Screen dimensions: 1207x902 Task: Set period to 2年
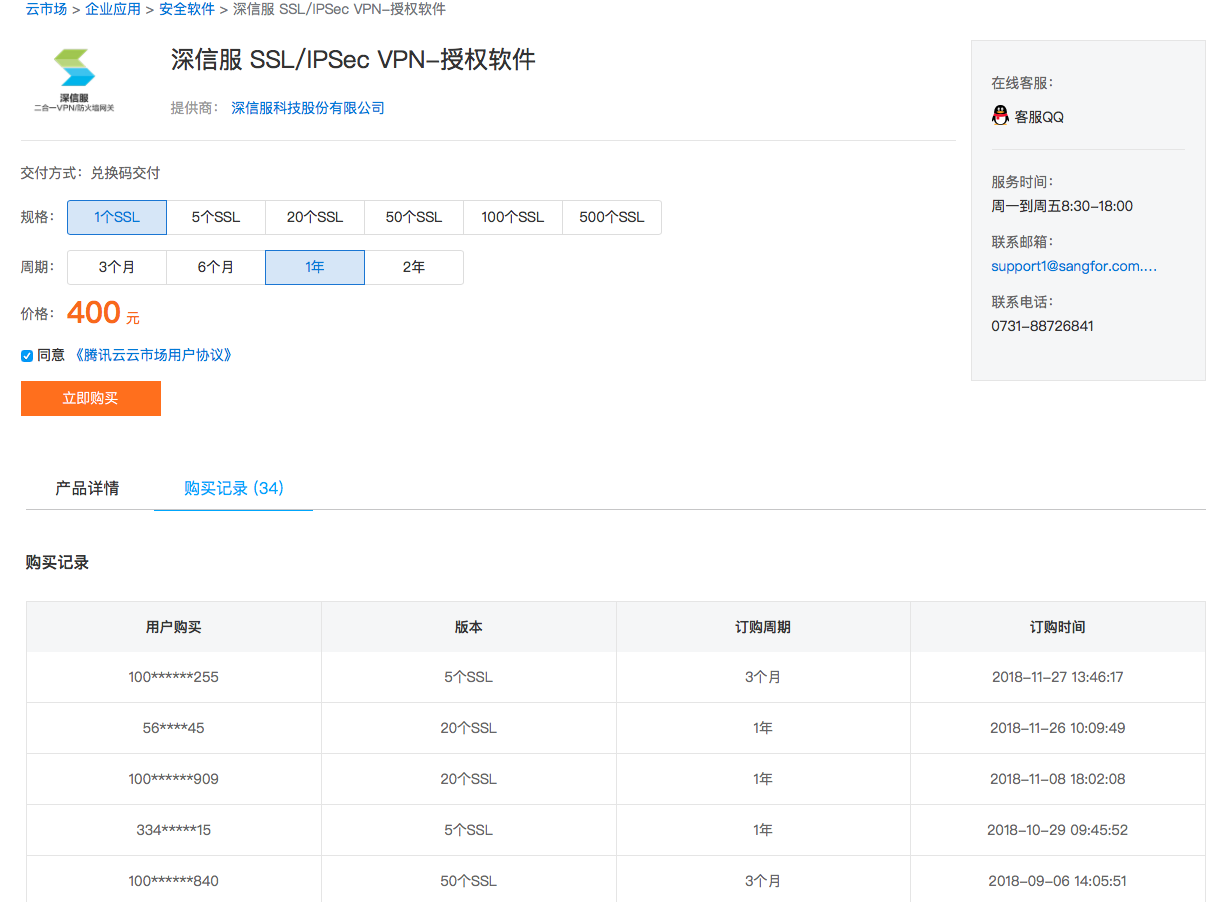point(414,267)
